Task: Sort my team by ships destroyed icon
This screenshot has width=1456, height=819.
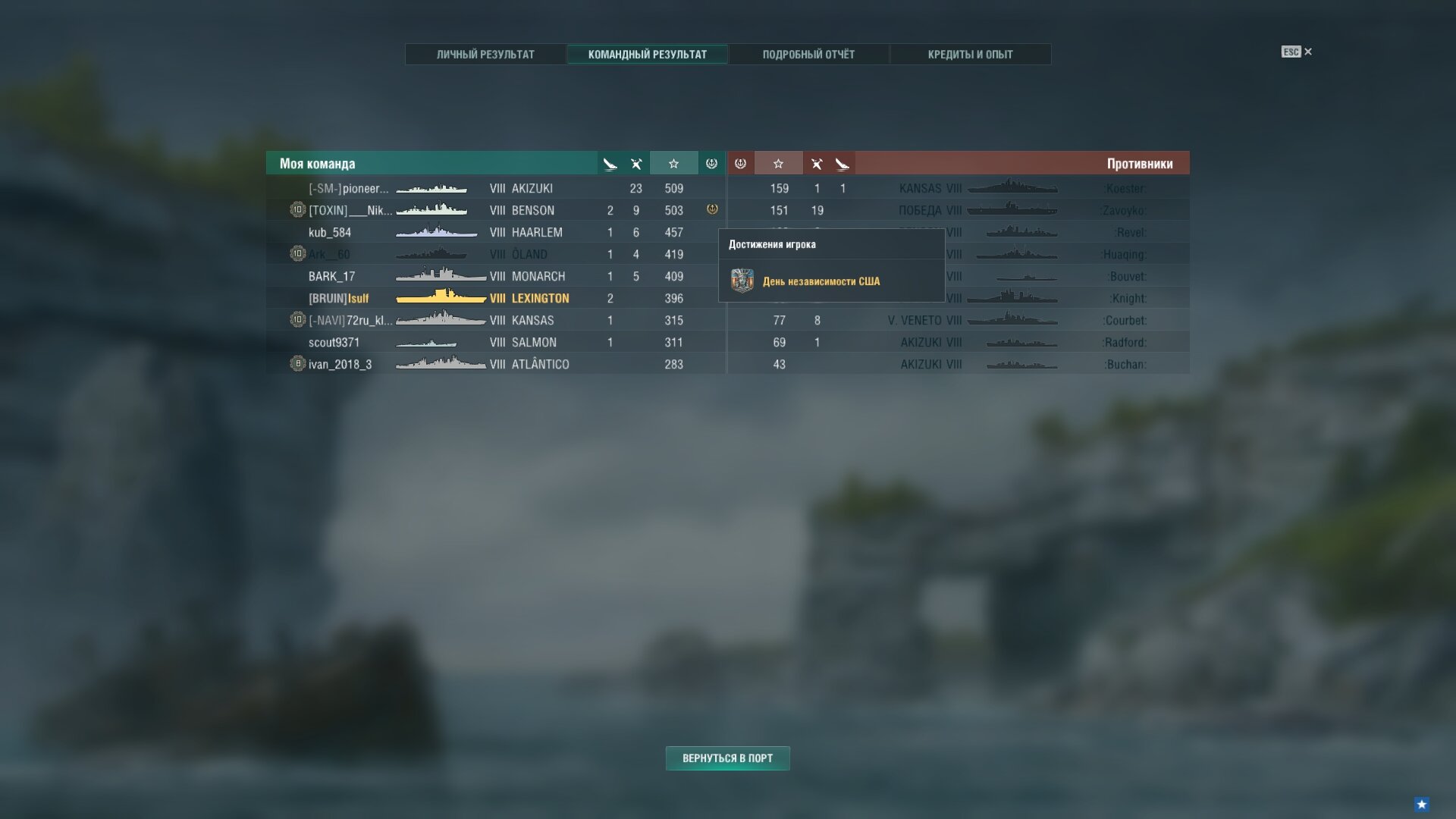Action: pyautogui.click(x=636, y=164)
